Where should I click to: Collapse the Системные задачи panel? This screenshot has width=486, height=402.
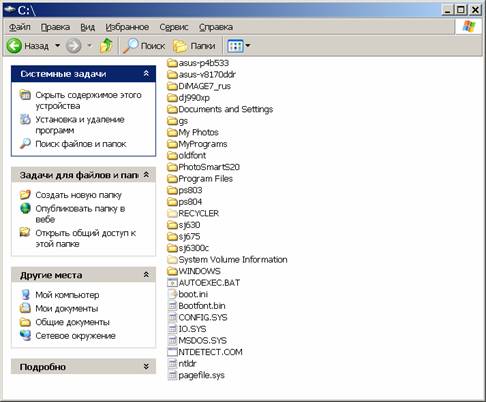[146, 74]
